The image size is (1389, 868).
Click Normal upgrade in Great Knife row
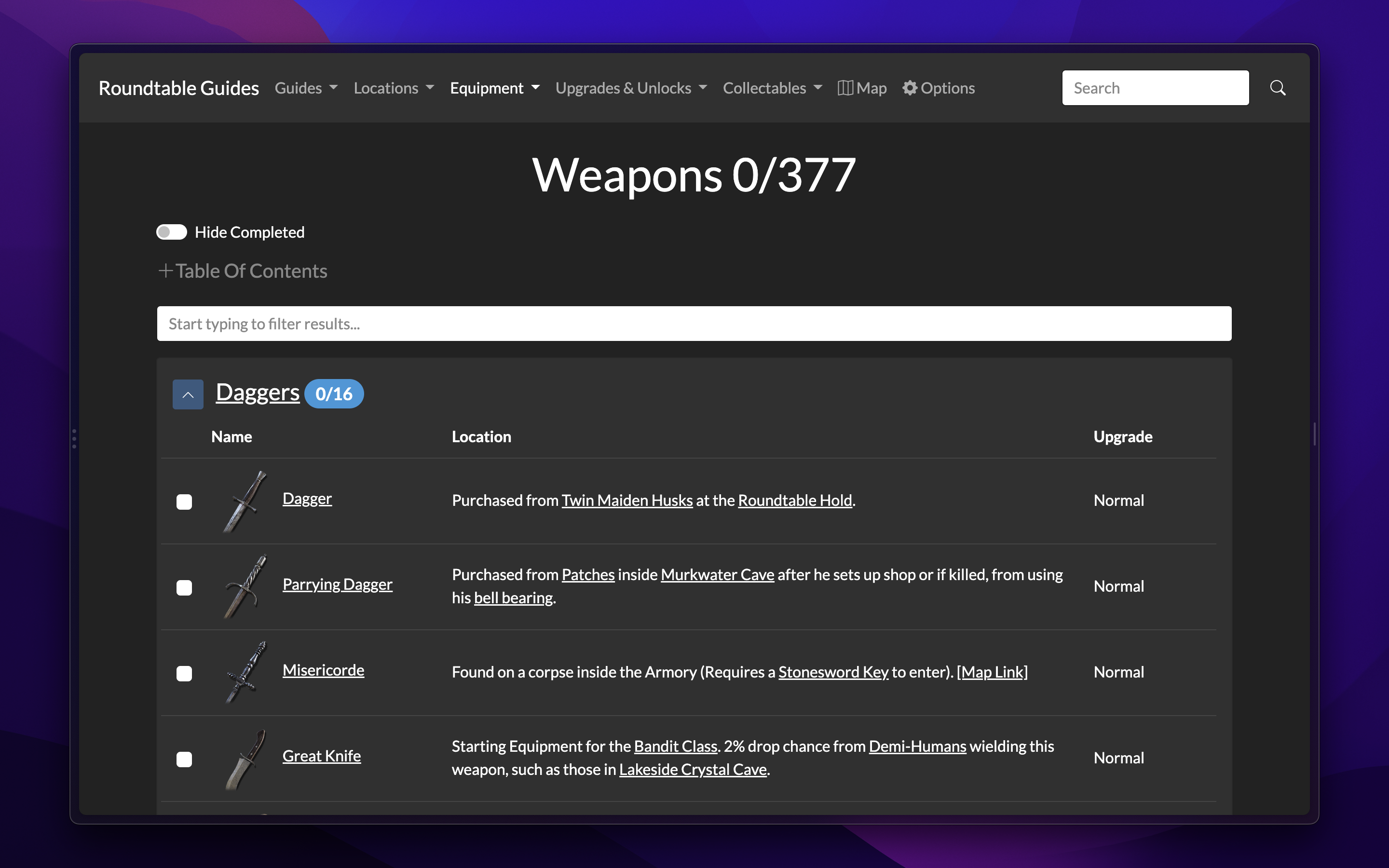point(1118,758)
